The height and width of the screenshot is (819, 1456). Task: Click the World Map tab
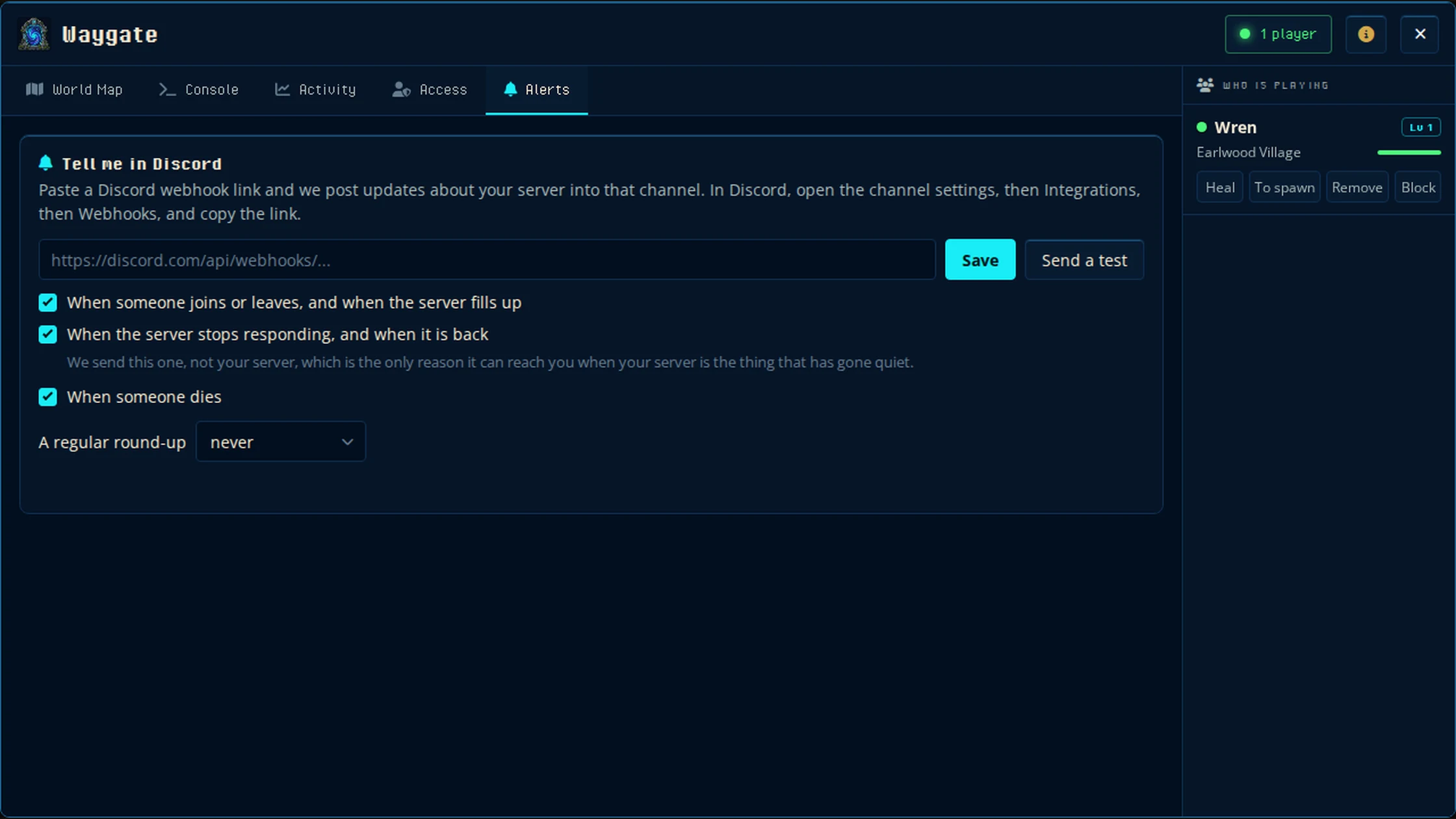pos(74,90)
